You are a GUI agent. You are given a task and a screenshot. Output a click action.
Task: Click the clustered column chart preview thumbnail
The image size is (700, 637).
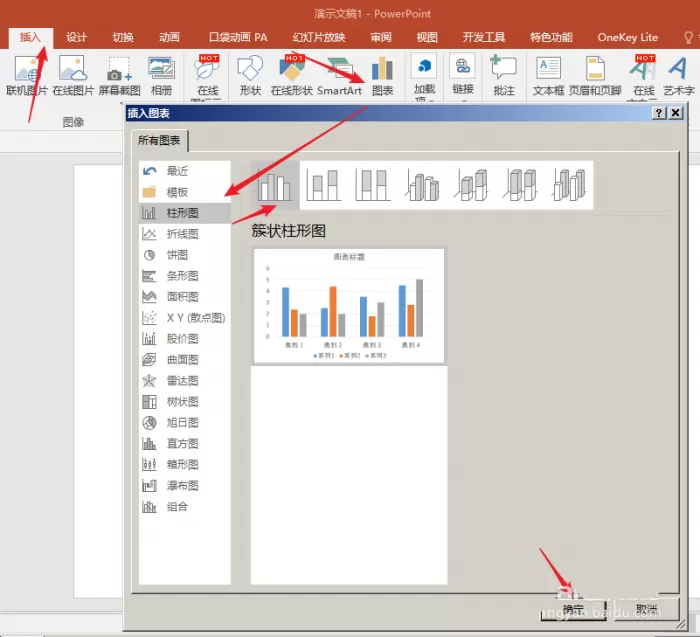349,306
